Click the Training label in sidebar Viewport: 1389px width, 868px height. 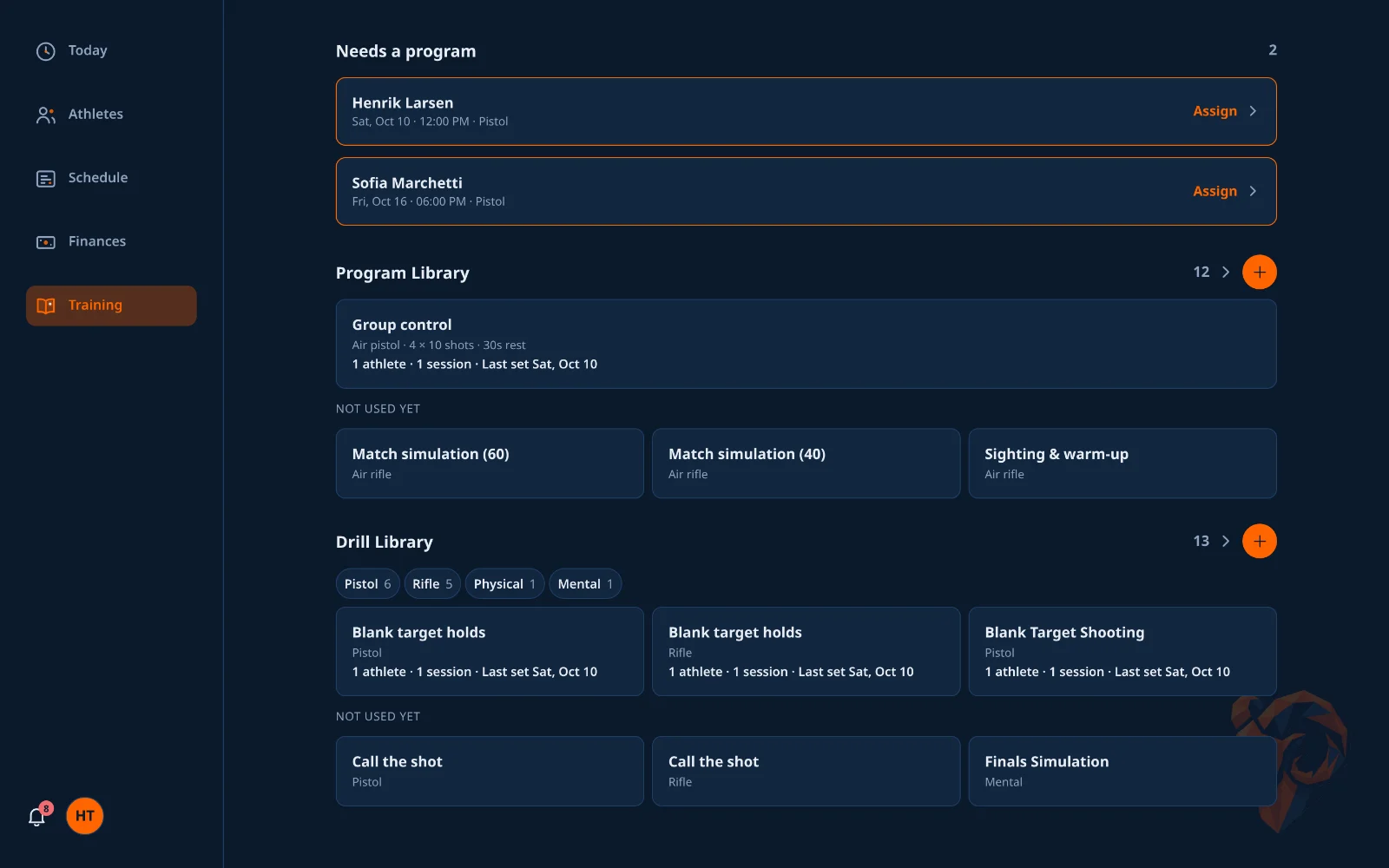(x=95, y=305)
